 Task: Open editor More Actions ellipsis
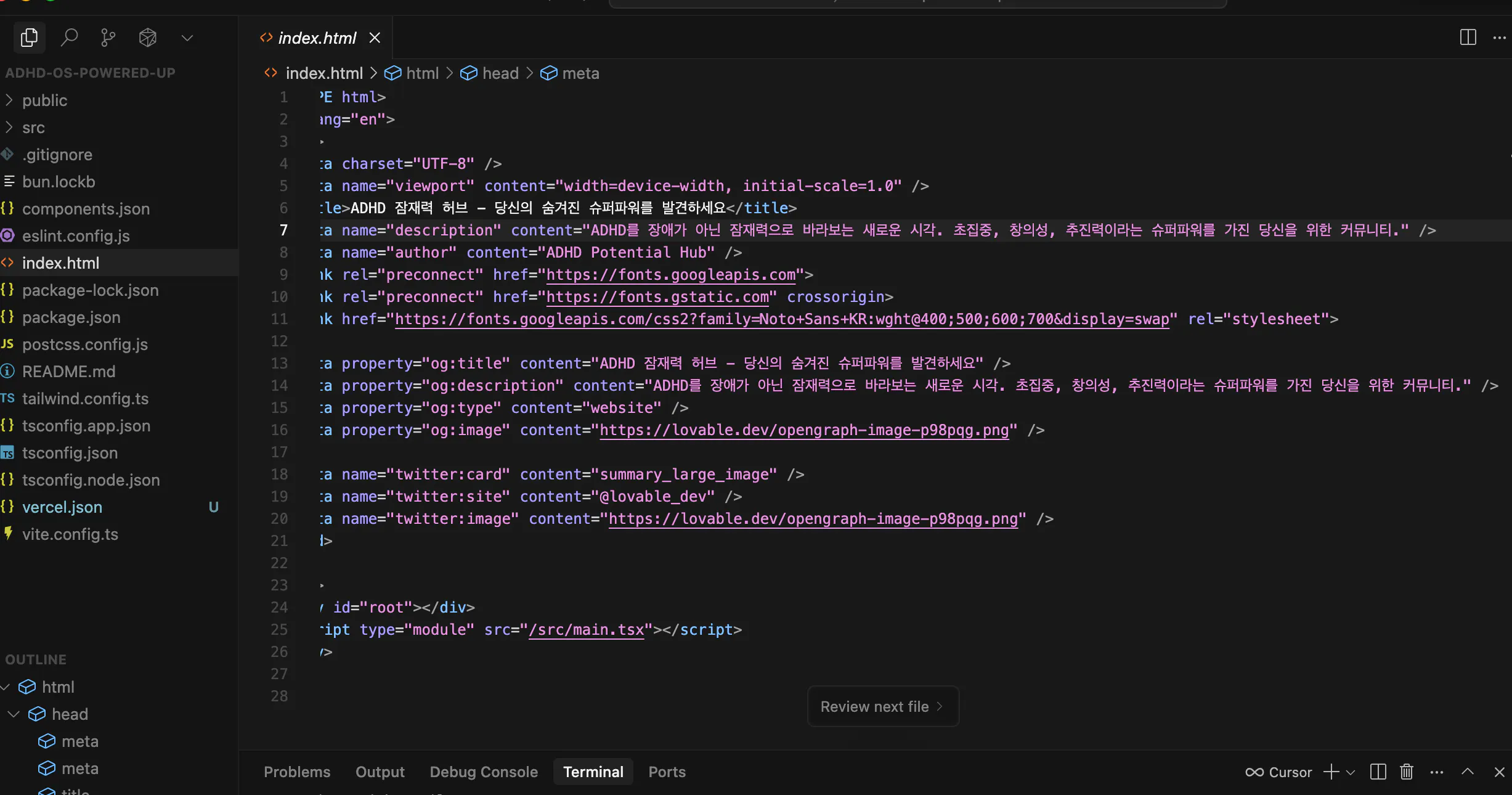coord(1500,38)
